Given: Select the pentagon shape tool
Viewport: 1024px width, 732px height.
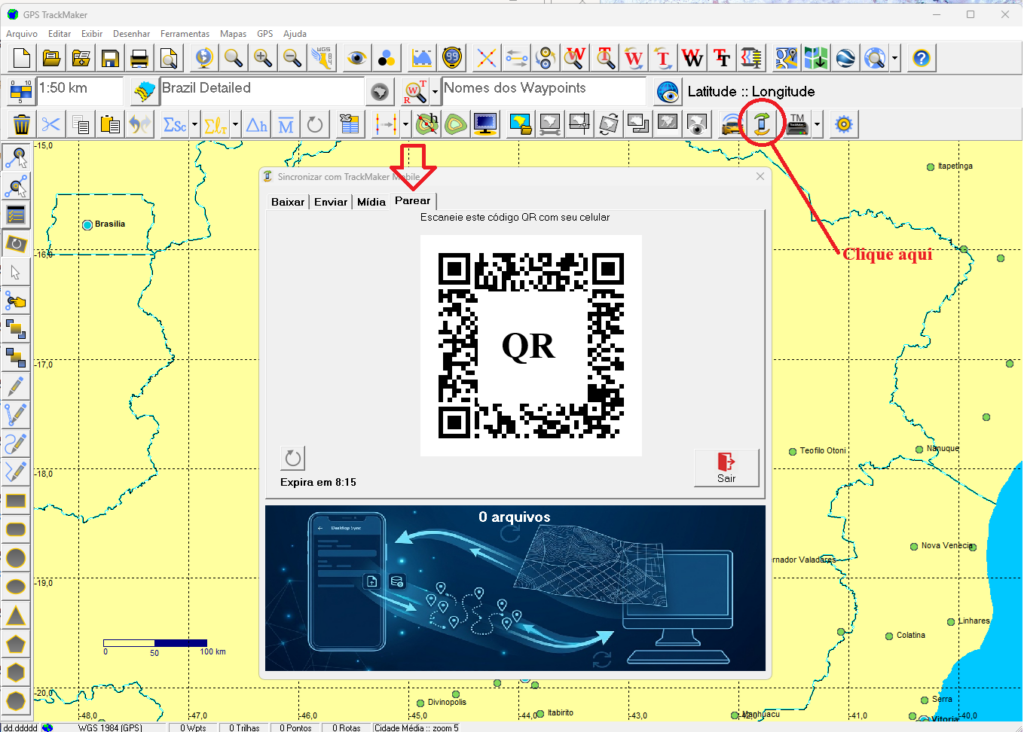Looking at the screenshot, I should tap(16, 644).
